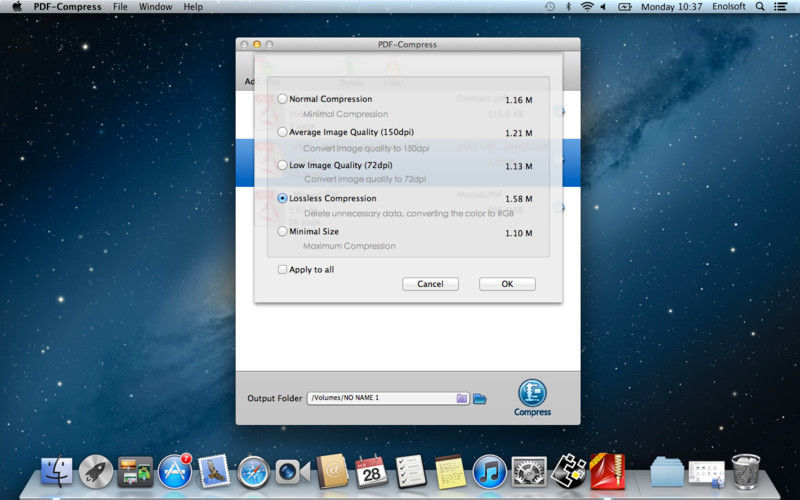Confirm the dialog with OK
The image size is (800, 500).
pos(507,284)
